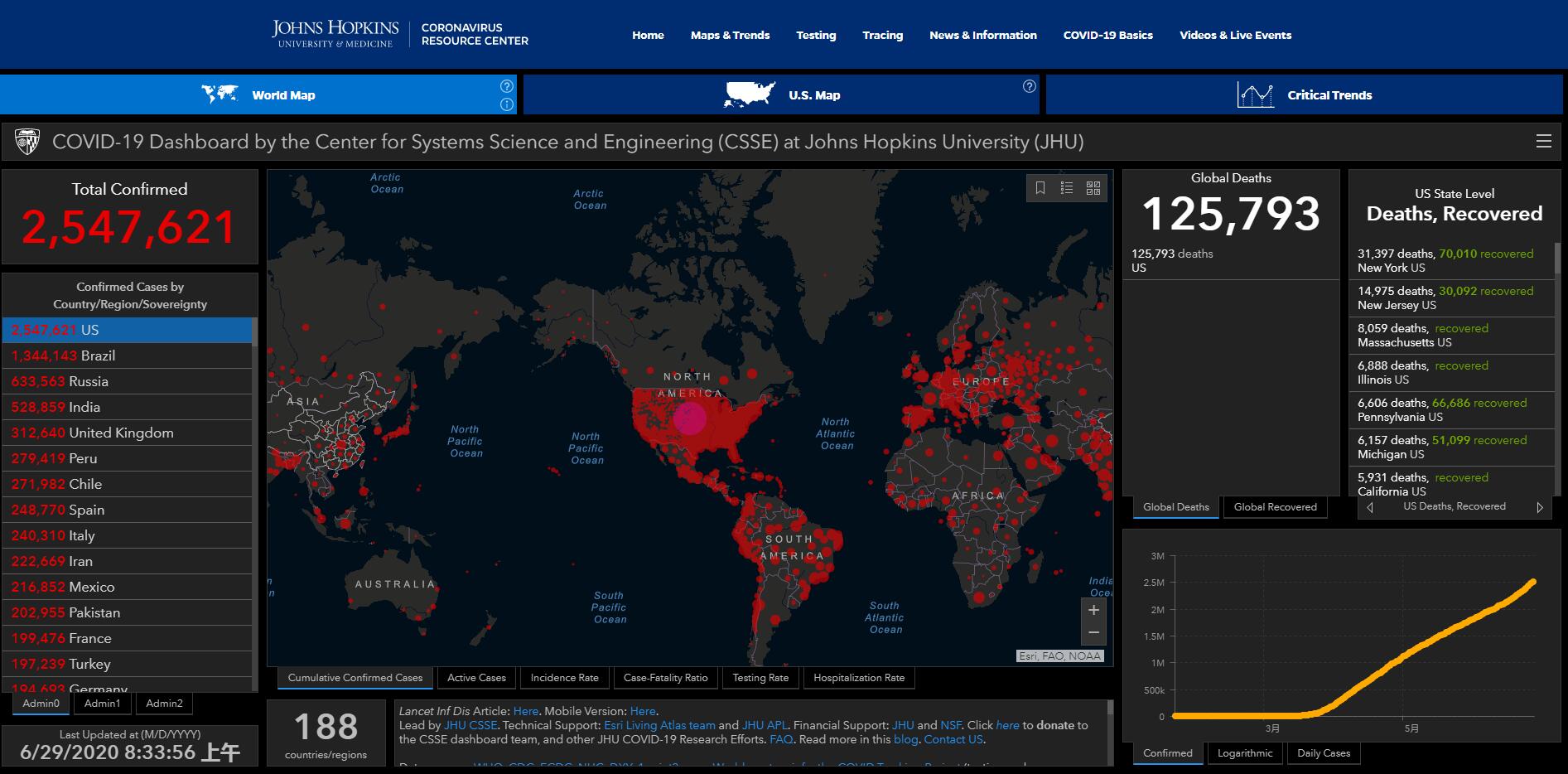Click the World Map info icon
1568x774 pixels.
click(x=507, y=104)
